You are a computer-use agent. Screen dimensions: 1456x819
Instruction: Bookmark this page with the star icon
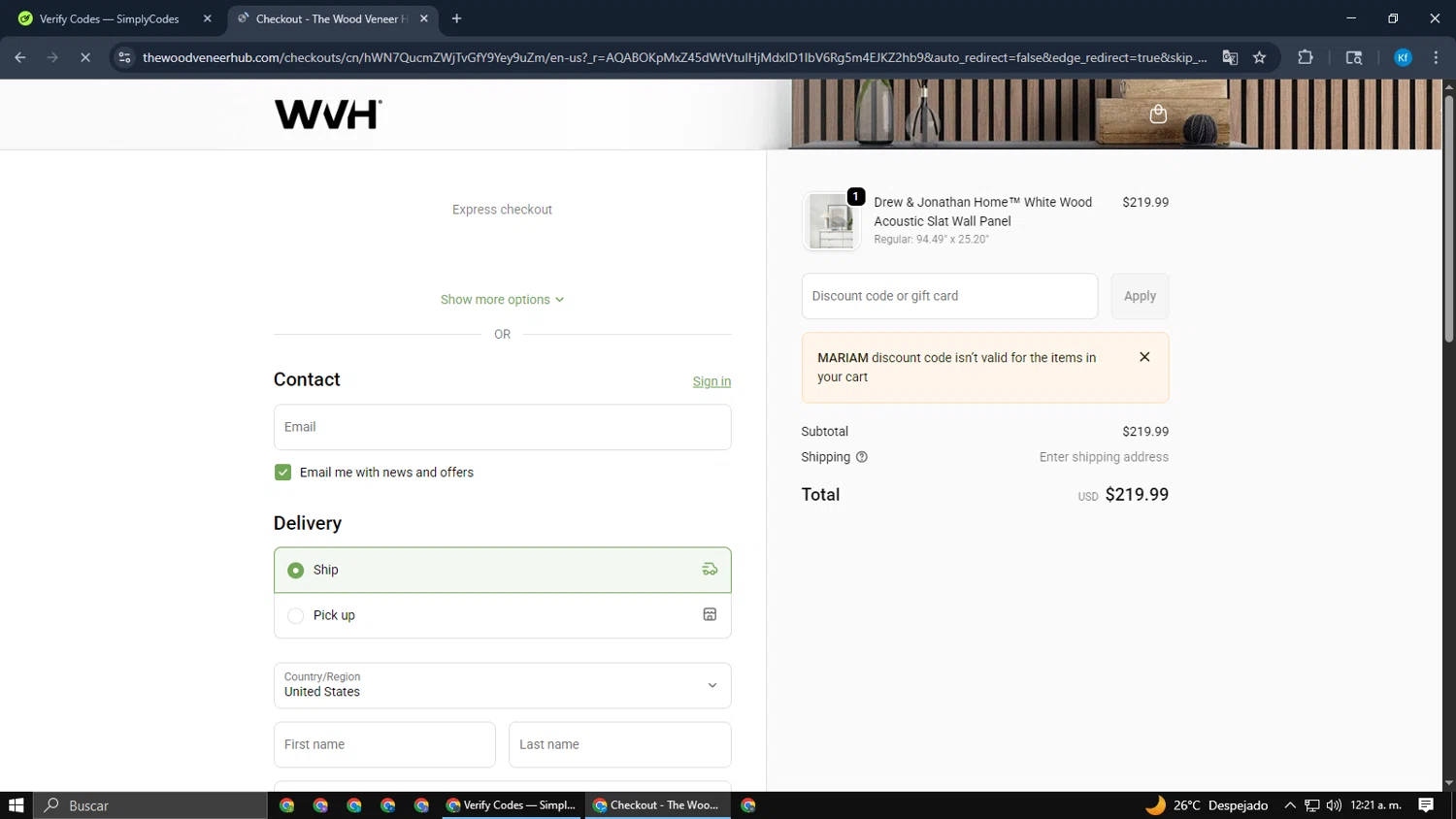click(x=1259, y=57)
